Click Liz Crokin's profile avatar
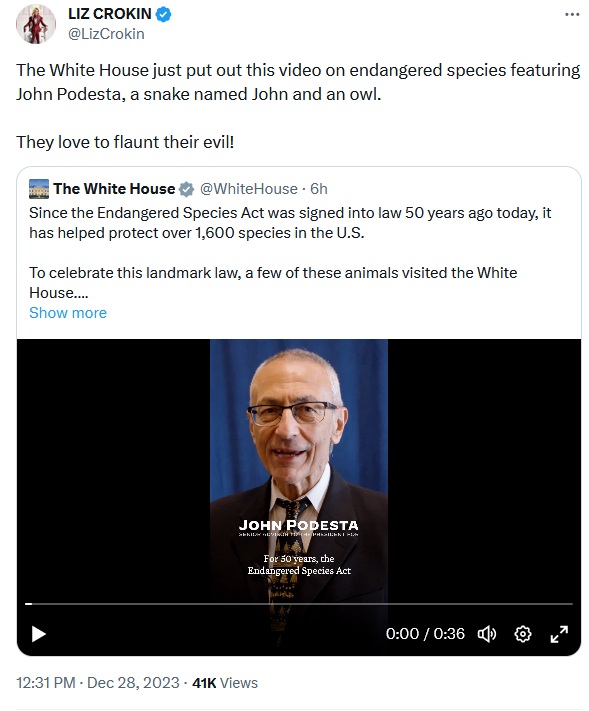This screenshot has height=711, width=589. (36, 24)
